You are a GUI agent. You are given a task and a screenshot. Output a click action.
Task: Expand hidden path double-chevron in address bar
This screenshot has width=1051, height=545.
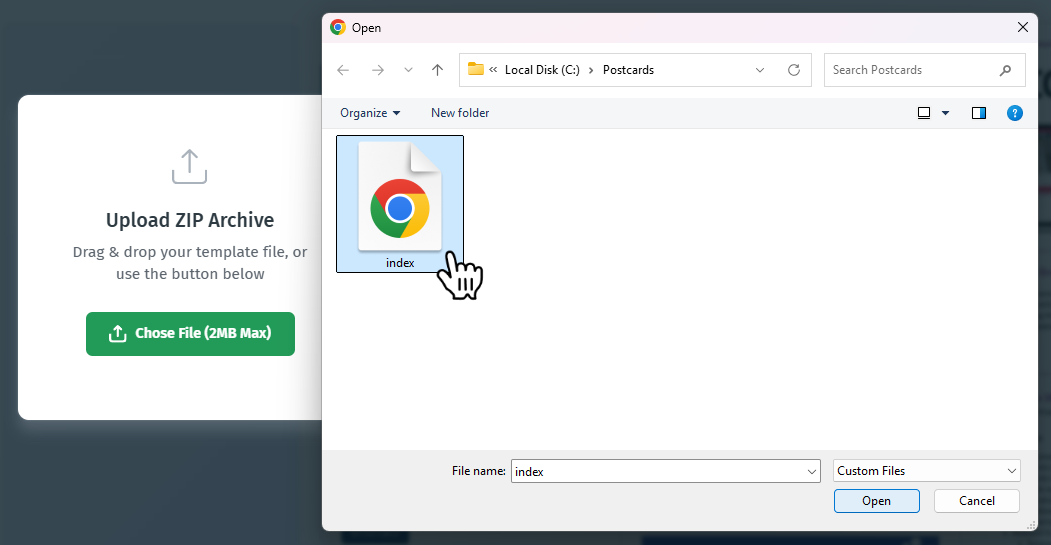[x=493, y=69]
